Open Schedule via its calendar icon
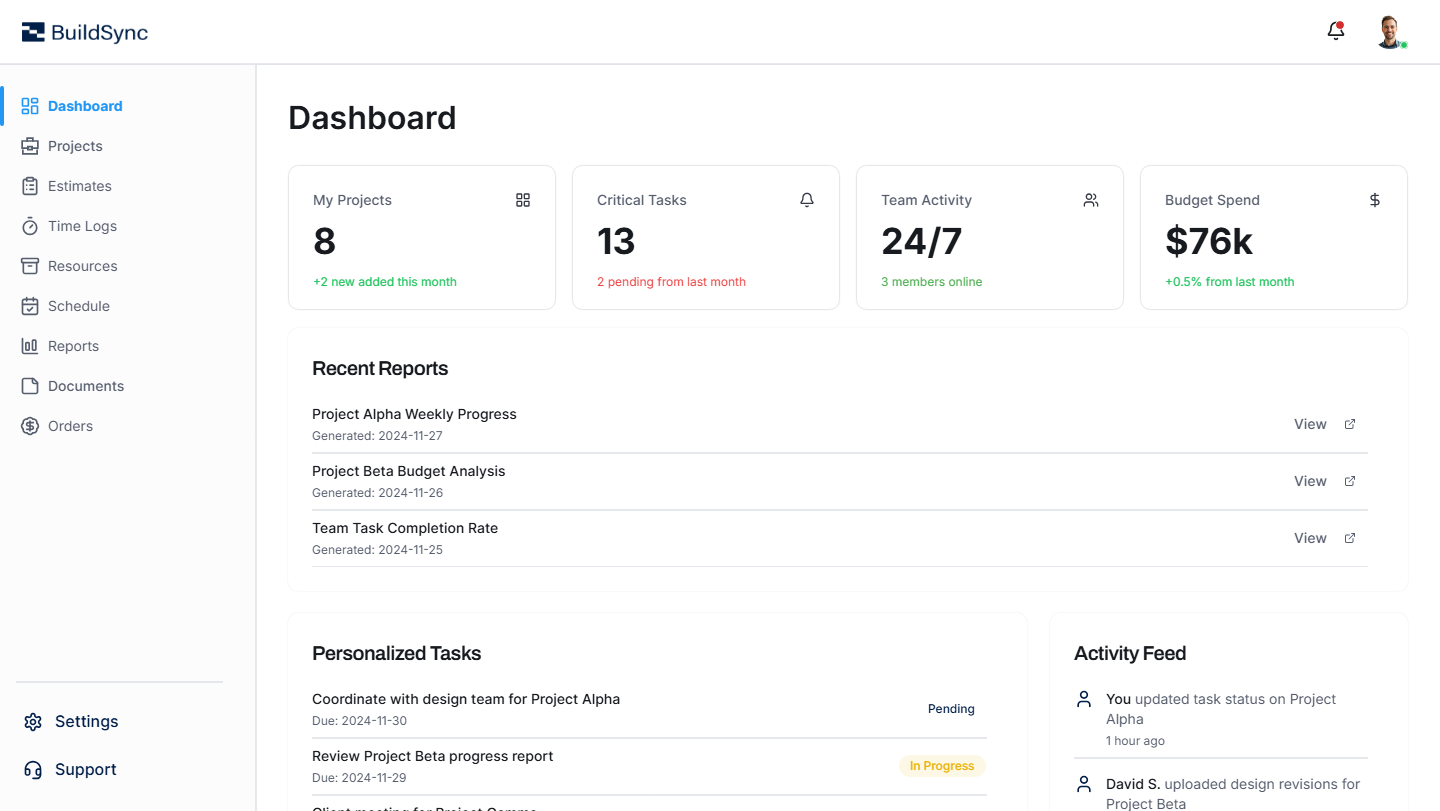Image resolution: width=1440 pixels, height=811 pixels. [x=30, y=305]
